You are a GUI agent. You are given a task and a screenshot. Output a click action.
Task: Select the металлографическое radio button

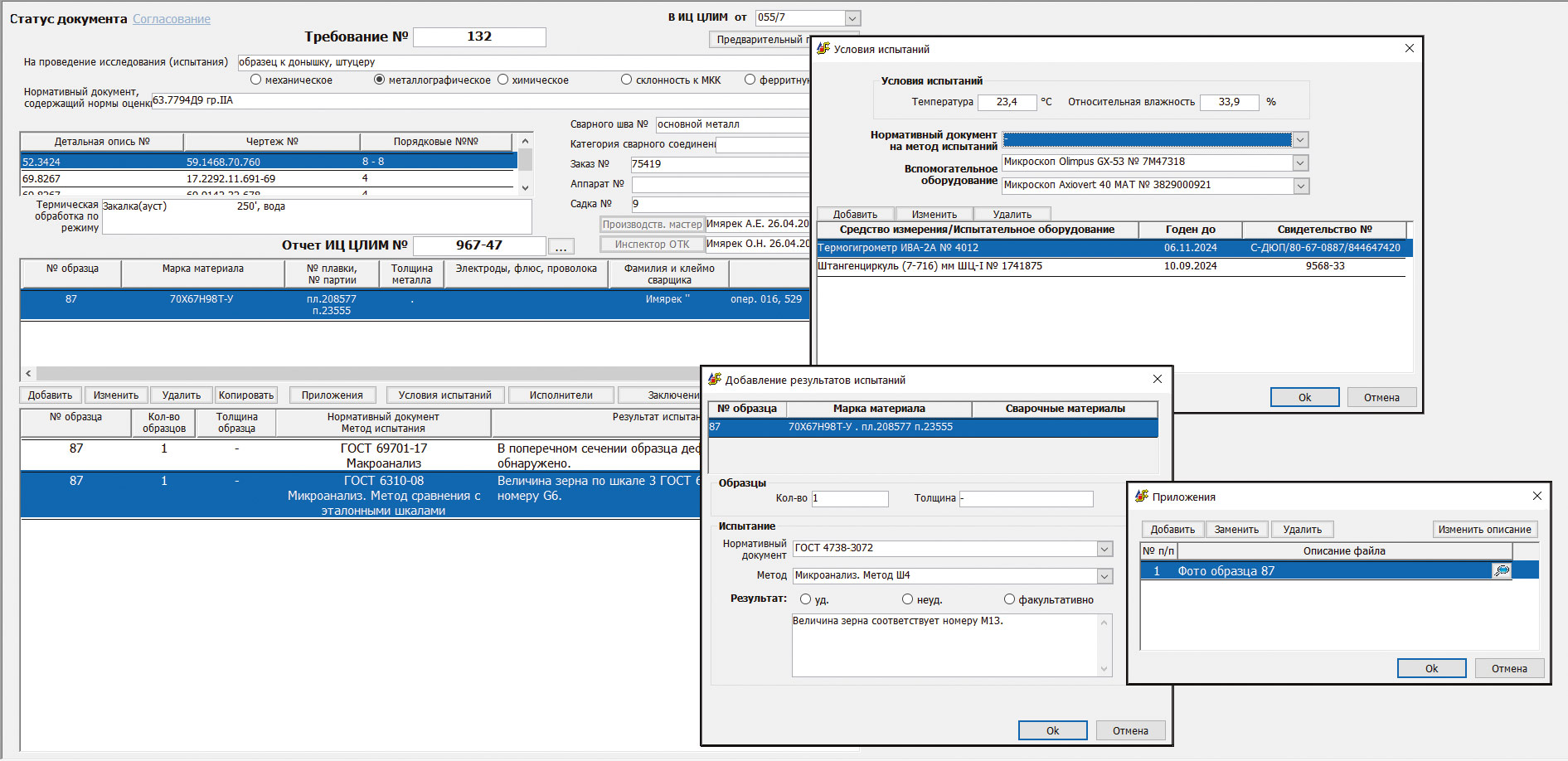pos(380,80)
